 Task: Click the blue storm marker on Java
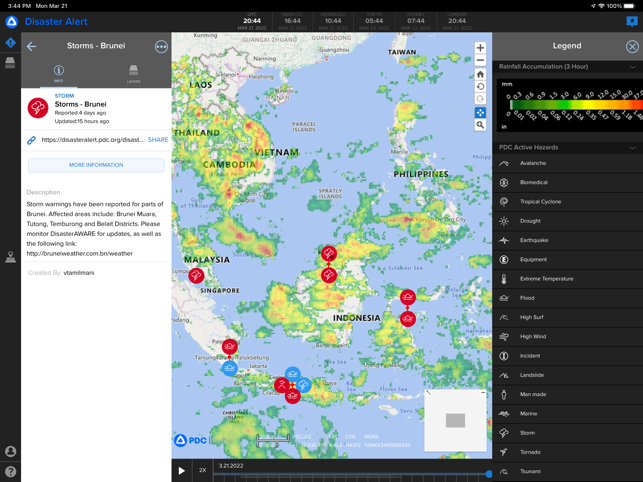click(x=303, y=385)
